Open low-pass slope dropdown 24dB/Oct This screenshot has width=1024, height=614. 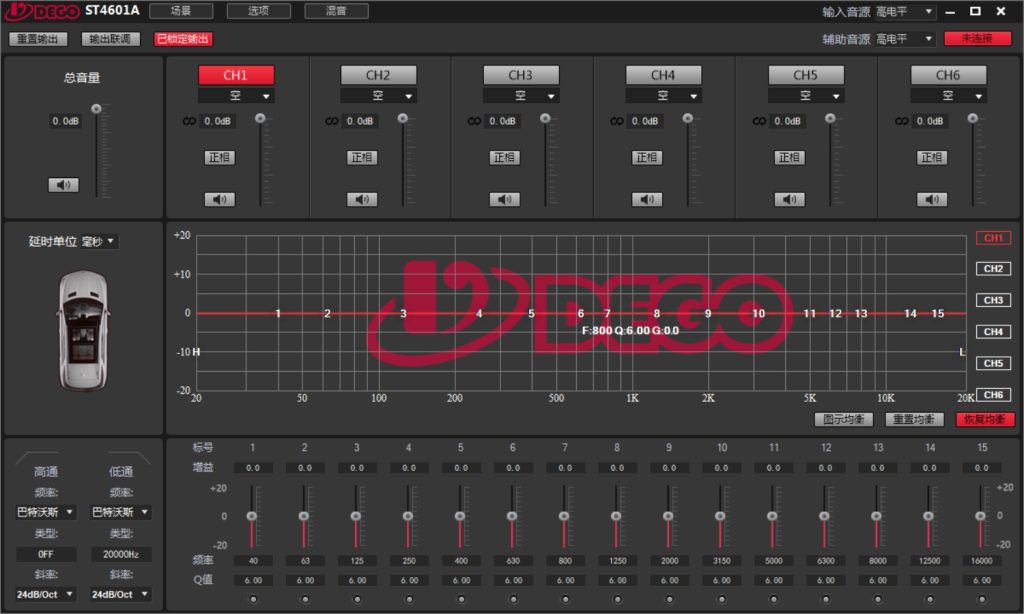121,594
